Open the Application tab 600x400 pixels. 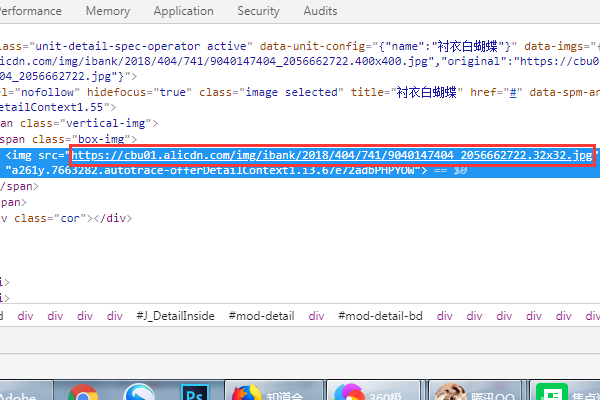point(184,11)
